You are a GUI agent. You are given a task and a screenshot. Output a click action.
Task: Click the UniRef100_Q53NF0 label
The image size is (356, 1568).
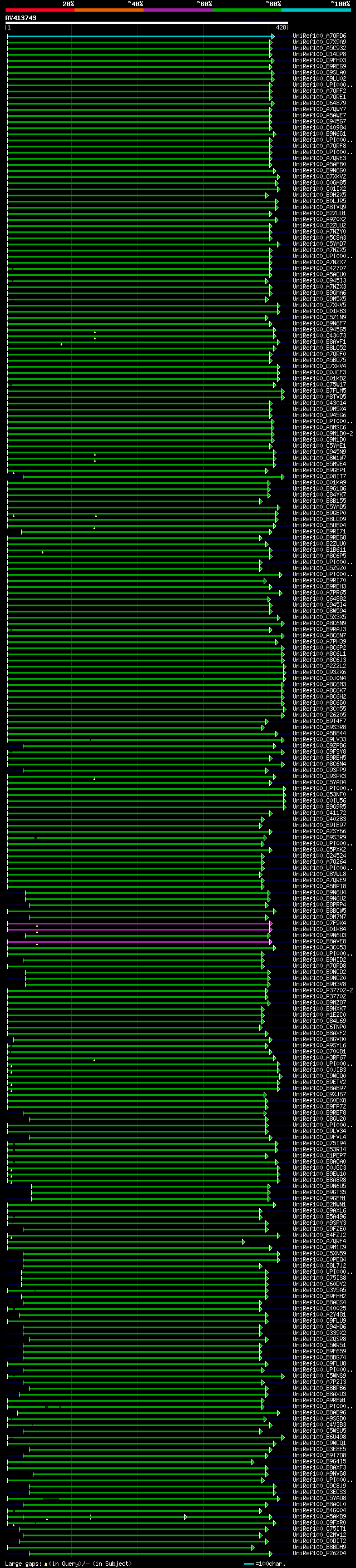pos(319,795)
